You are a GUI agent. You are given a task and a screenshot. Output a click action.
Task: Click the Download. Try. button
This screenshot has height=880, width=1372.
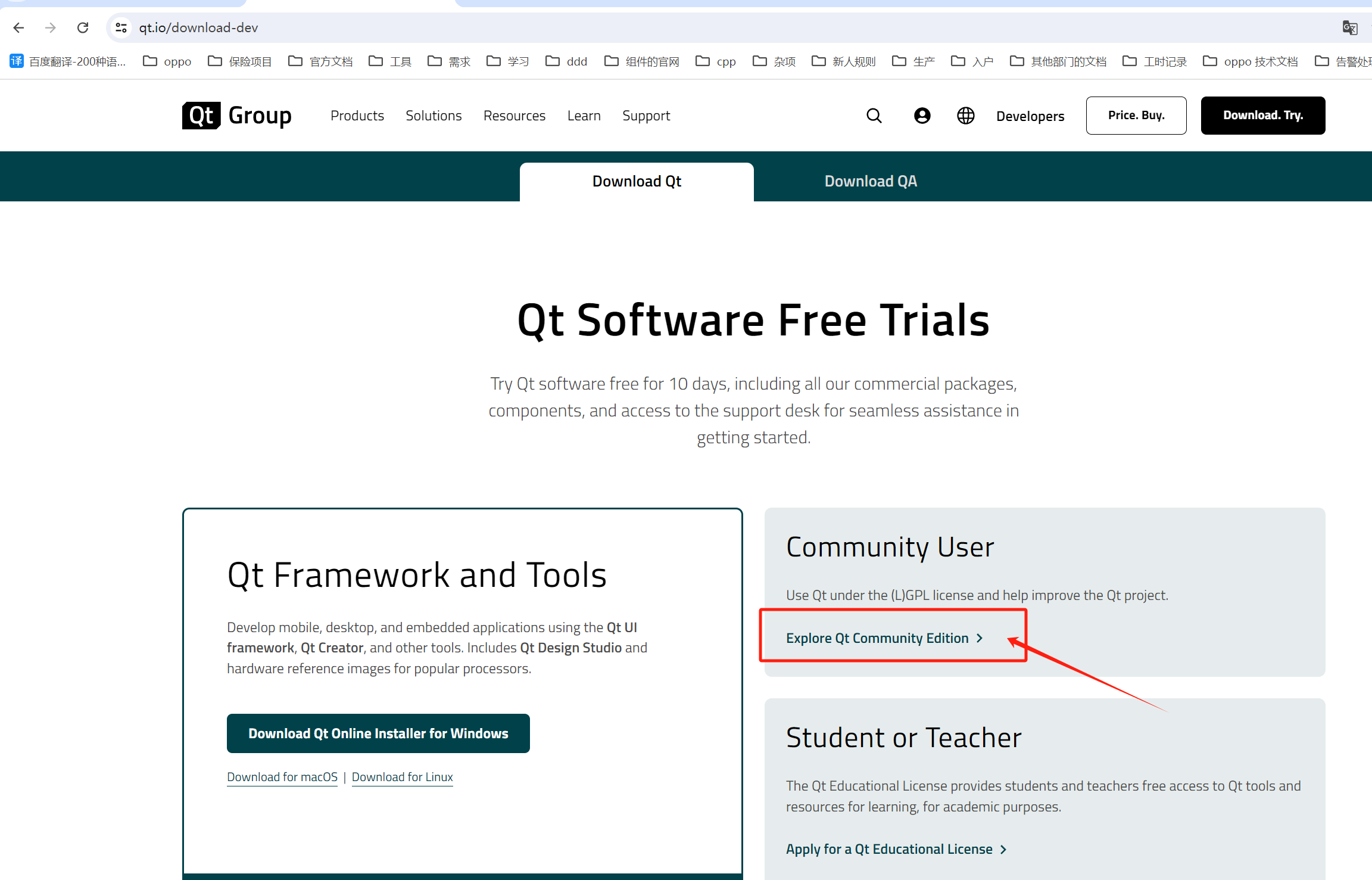point(1263,116)
